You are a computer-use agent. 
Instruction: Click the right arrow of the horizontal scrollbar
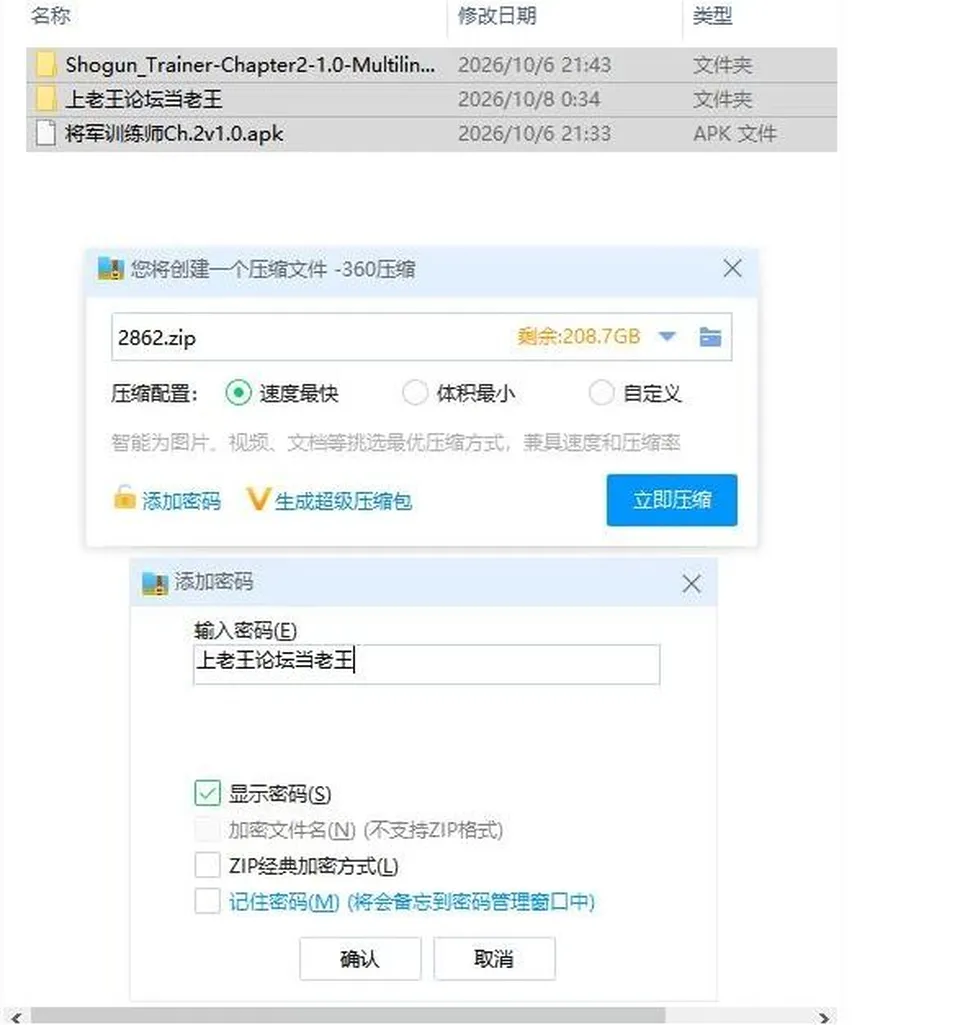click(x=824, y=1017)
